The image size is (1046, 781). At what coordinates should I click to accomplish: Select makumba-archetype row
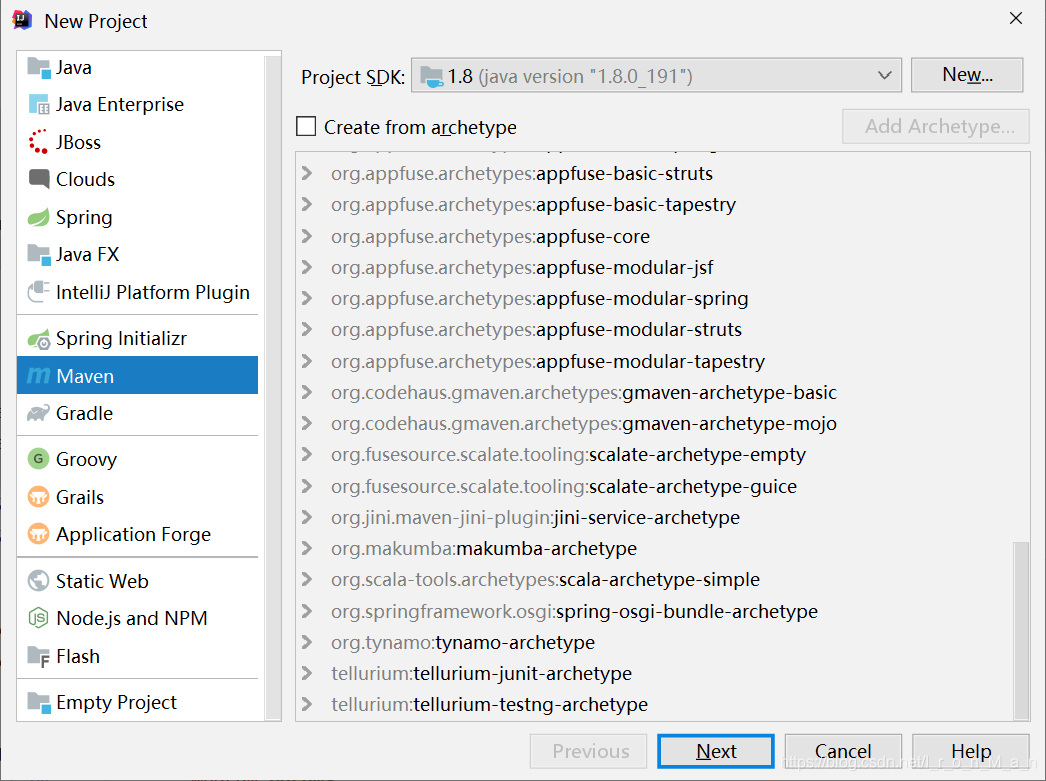coord(654,549)
